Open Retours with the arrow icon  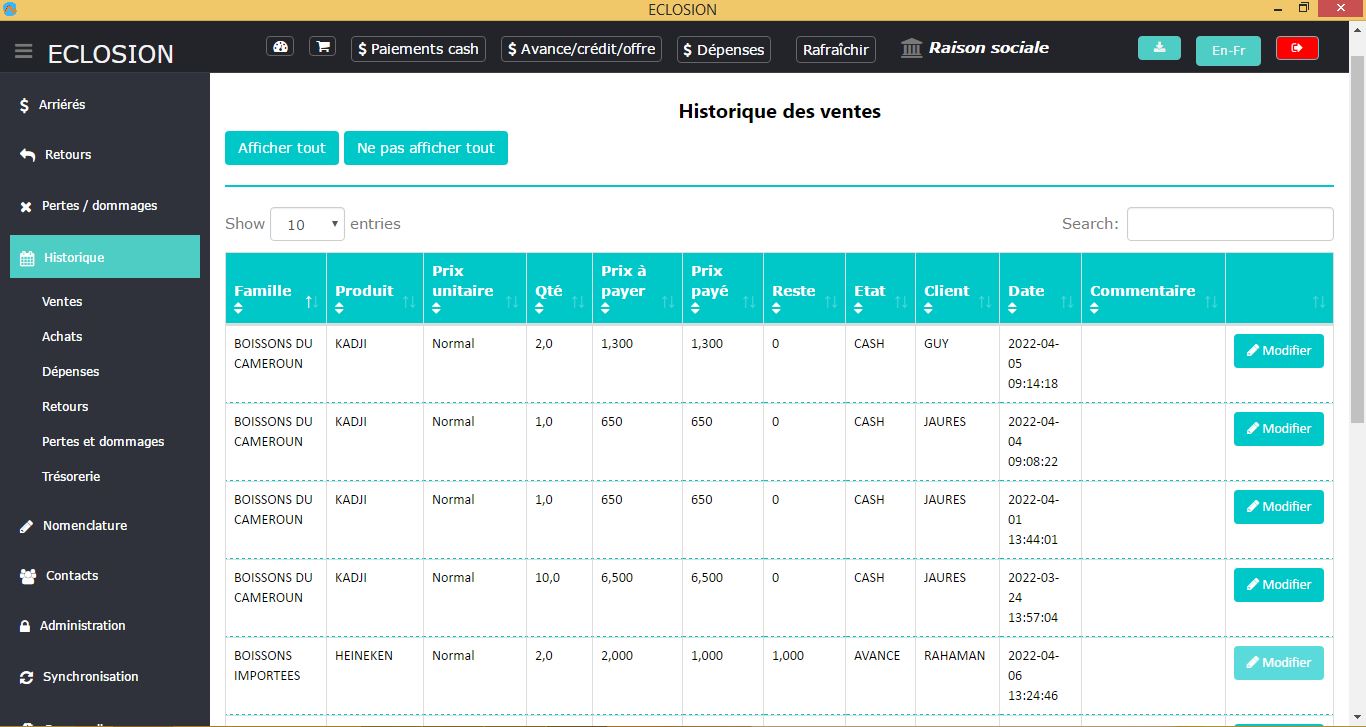tap(68, 155)
